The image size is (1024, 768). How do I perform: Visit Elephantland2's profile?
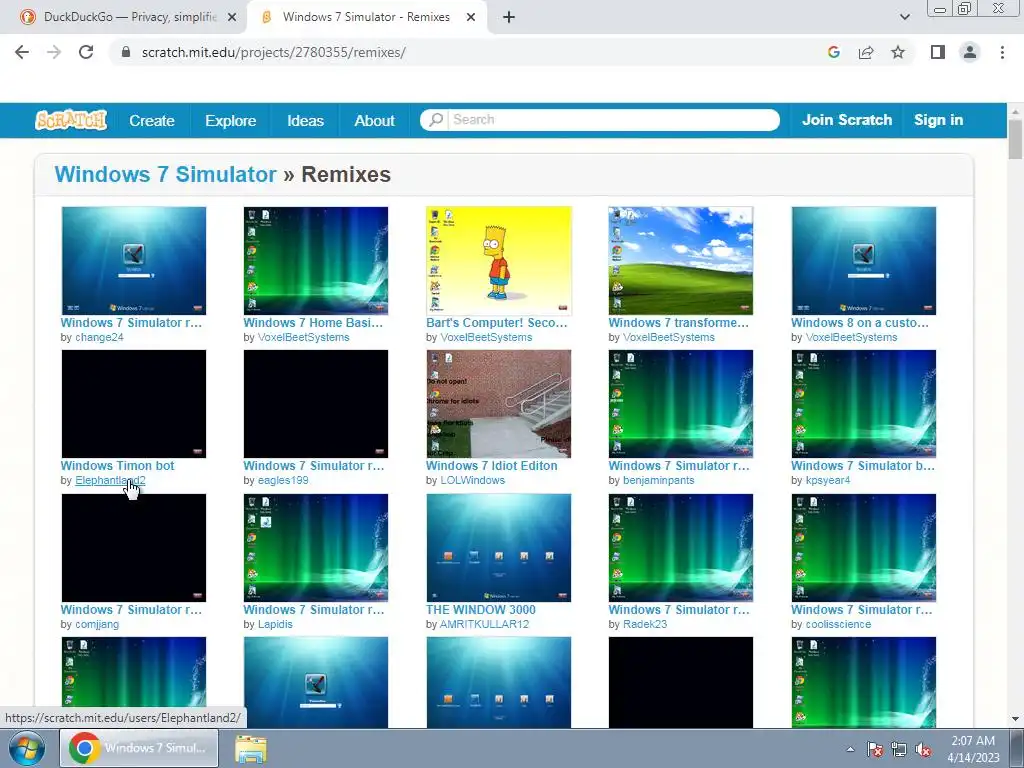[110, 481]
